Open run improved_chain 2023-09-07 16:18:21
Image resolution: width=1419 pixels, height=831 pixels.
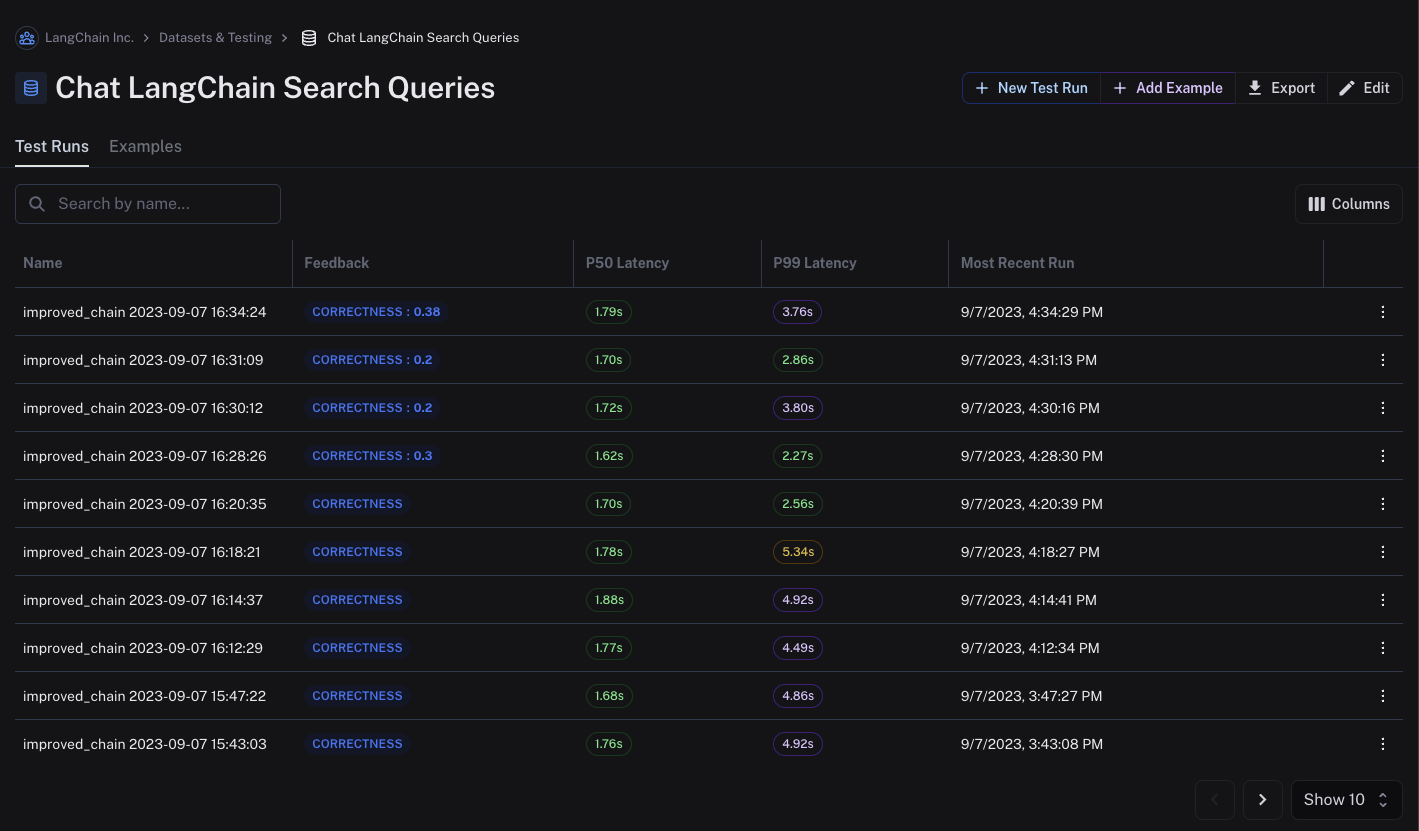pyautogui.click(x=142, y=552)
